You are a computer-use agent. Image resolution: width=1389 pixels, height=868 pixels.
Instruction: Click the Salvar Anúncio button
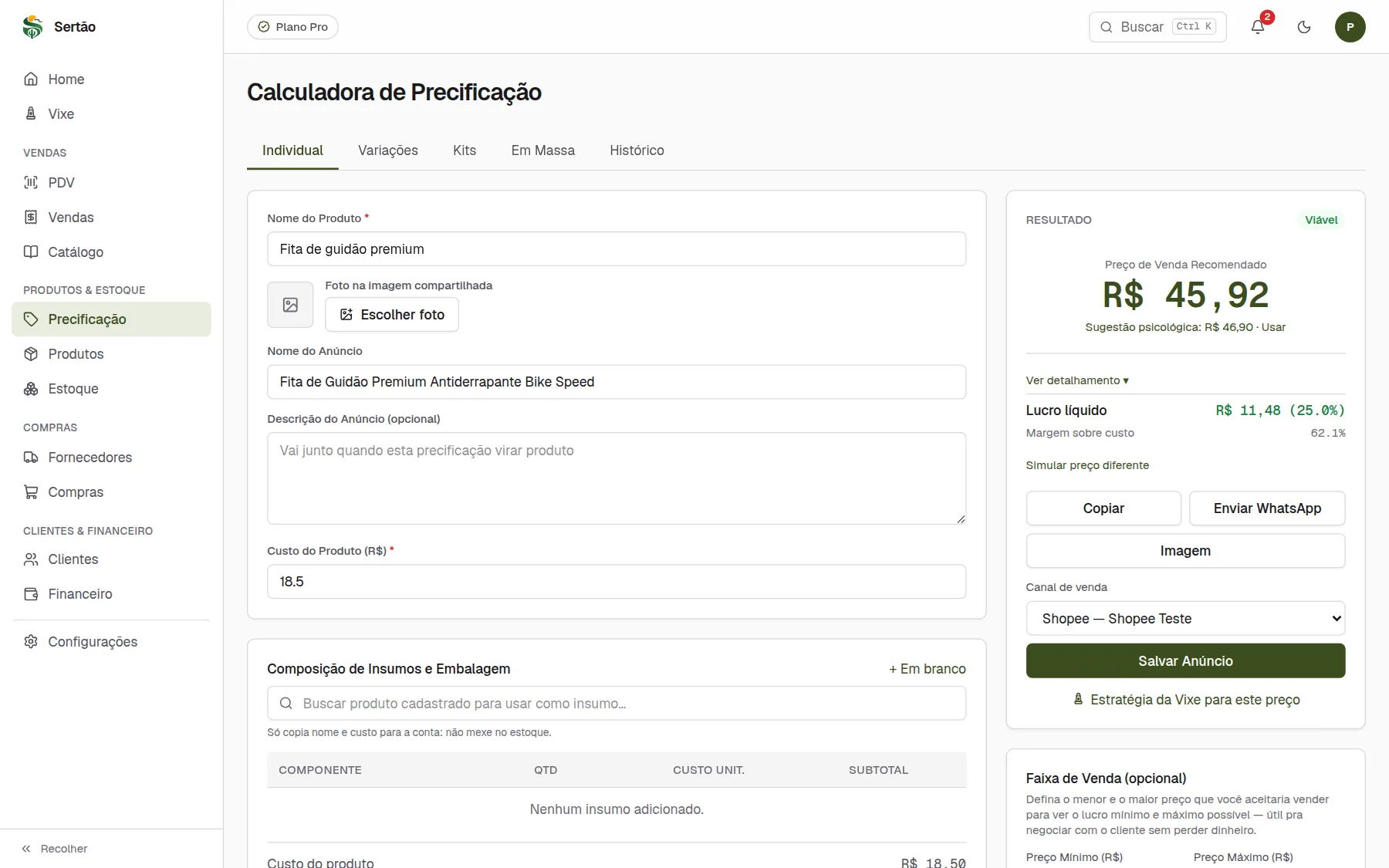pyautogui.click(x=1185, y=660)
